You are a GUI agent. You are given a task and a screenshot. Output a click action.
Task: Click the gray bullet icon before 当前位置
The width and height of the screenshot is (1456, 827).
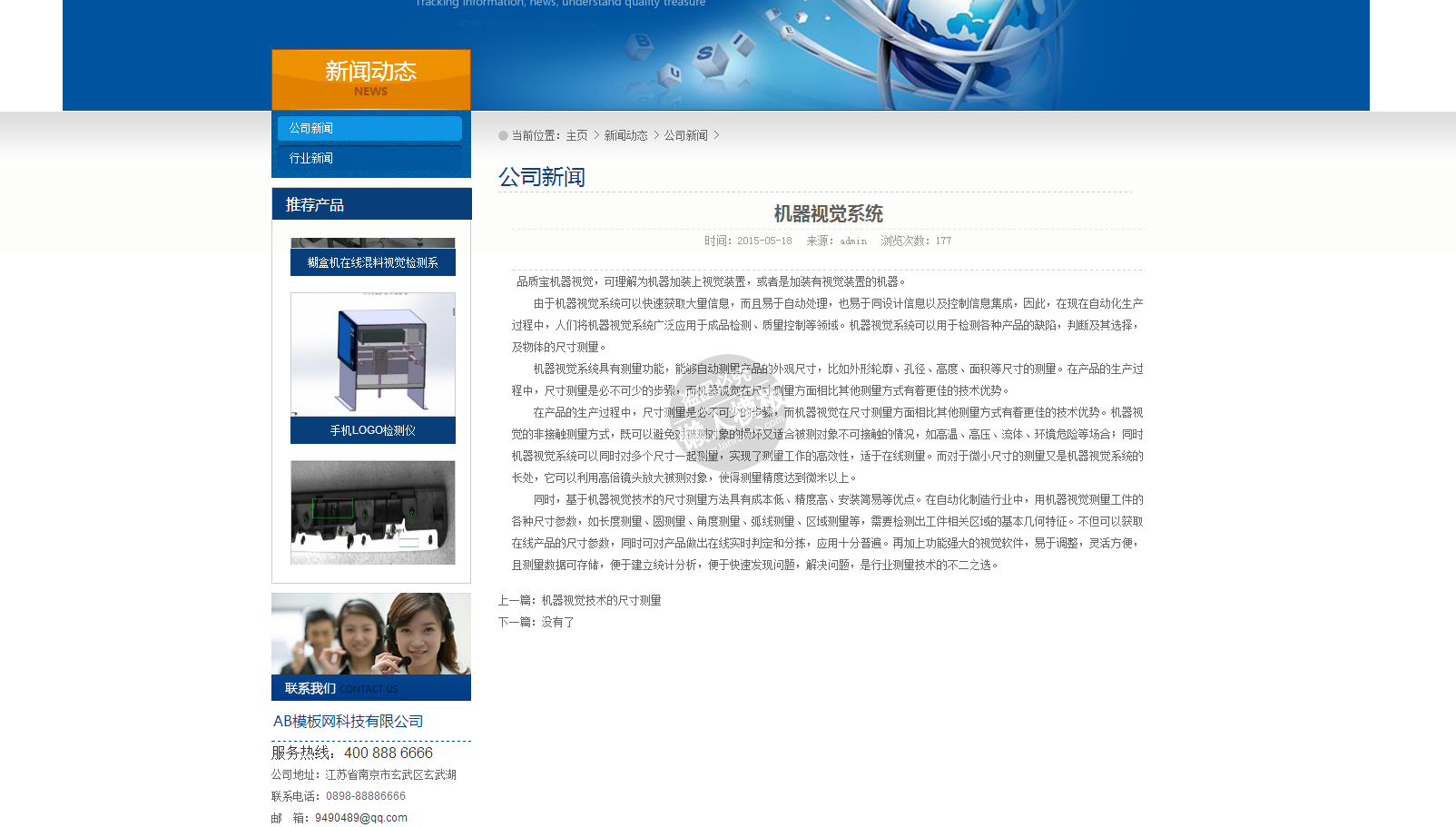pos(503,136)
